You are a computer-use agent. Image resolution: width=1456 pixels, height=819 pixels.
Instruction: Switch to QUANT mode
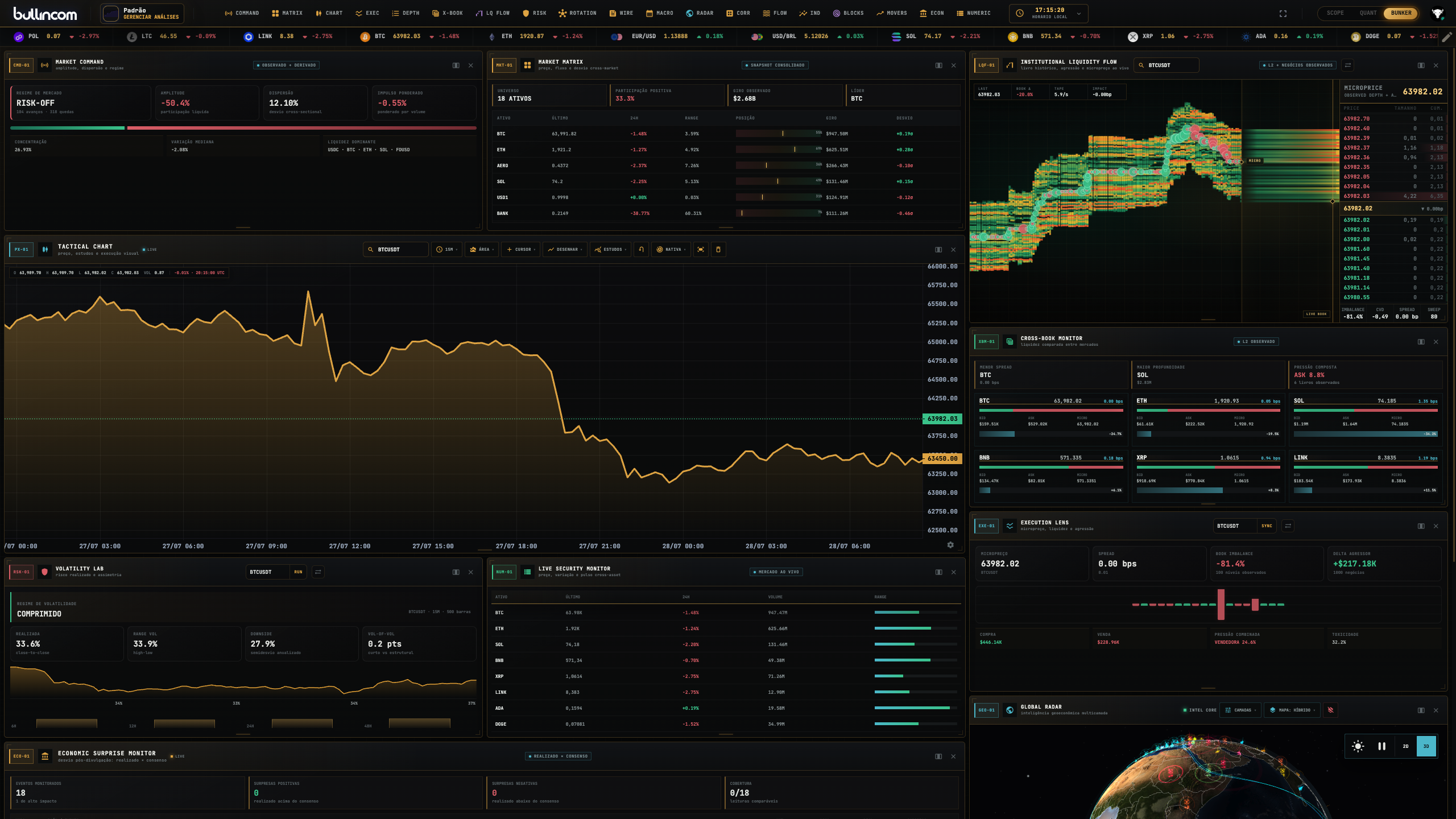[x=1368, y=13]
